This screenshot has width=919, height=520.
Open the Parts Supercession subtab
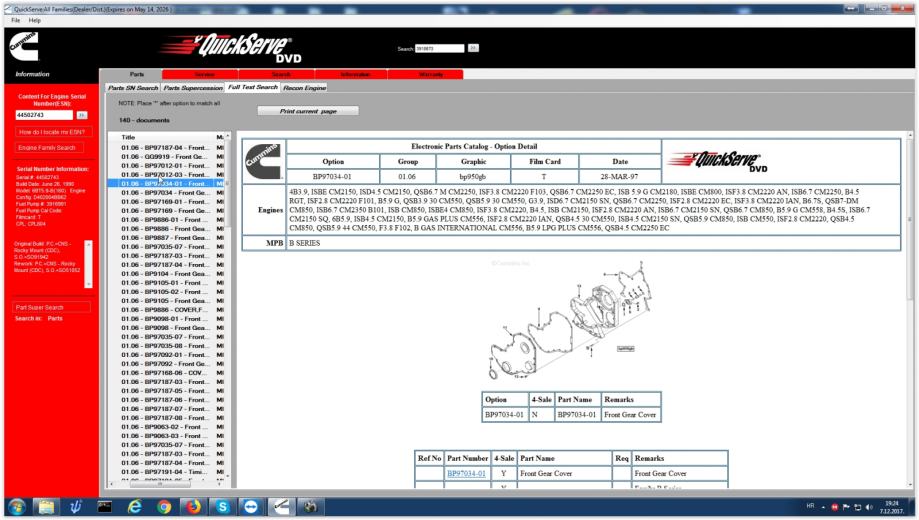coord(193,87)
